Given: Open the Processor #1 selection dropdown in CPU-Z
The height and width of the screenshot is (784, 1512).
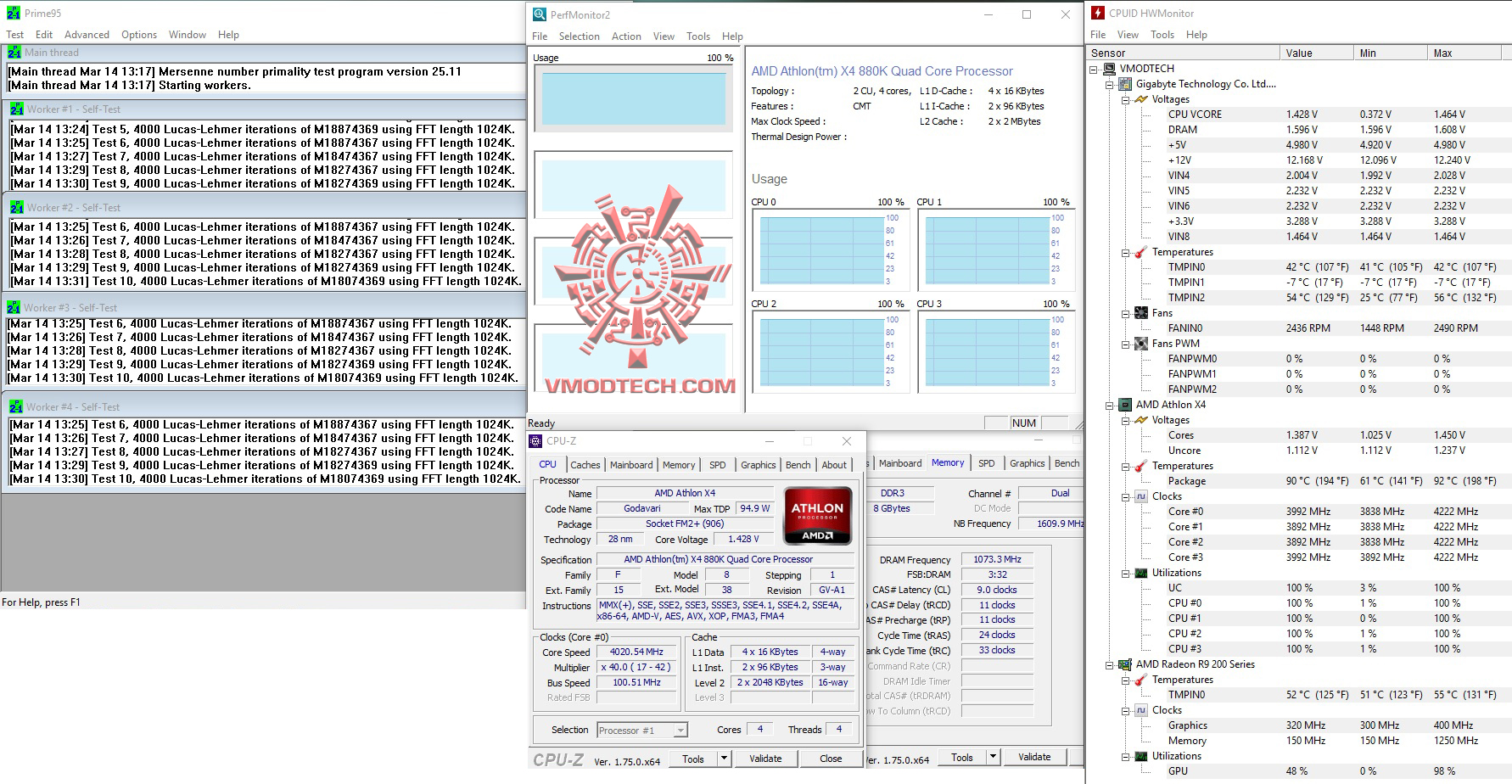Looking at the screenshot, I should [x=680, y=730].
